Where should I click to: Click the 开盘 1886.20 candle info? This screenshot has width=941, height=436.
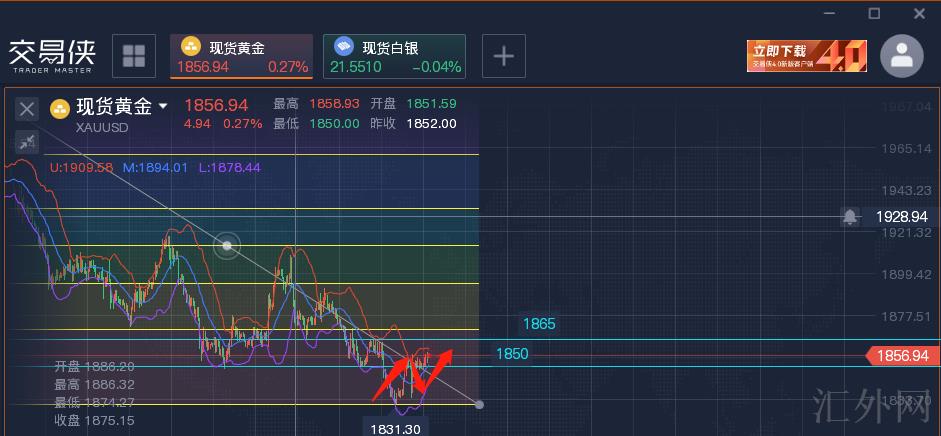point(94,366)
